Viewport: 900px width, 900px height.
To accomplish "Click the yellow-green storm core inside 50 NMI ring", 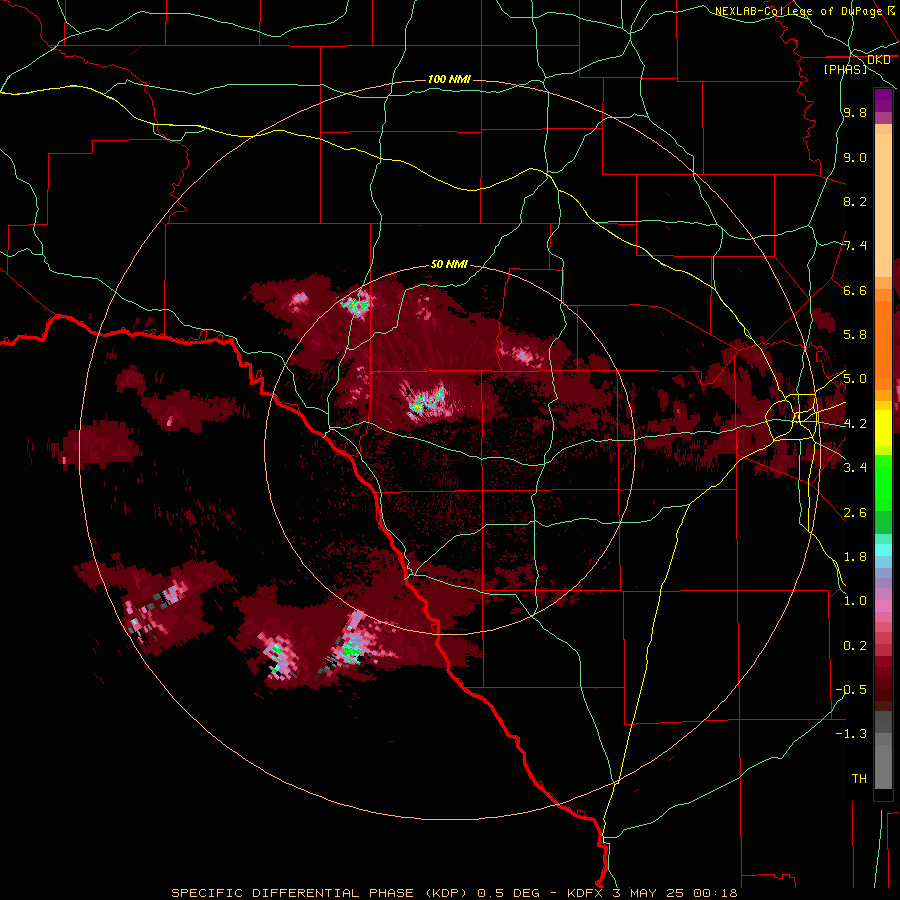I will click(419, 406).
